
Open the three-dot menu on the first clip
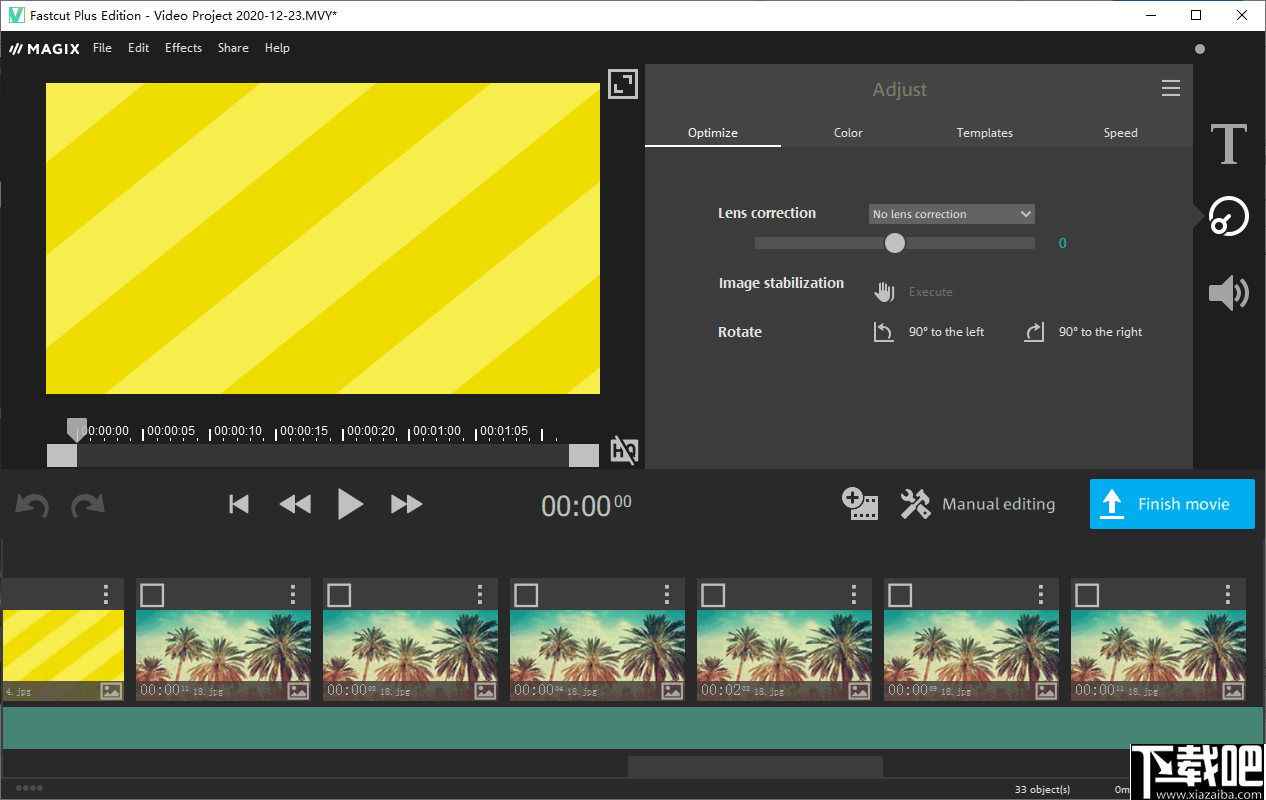click(106, 594)
